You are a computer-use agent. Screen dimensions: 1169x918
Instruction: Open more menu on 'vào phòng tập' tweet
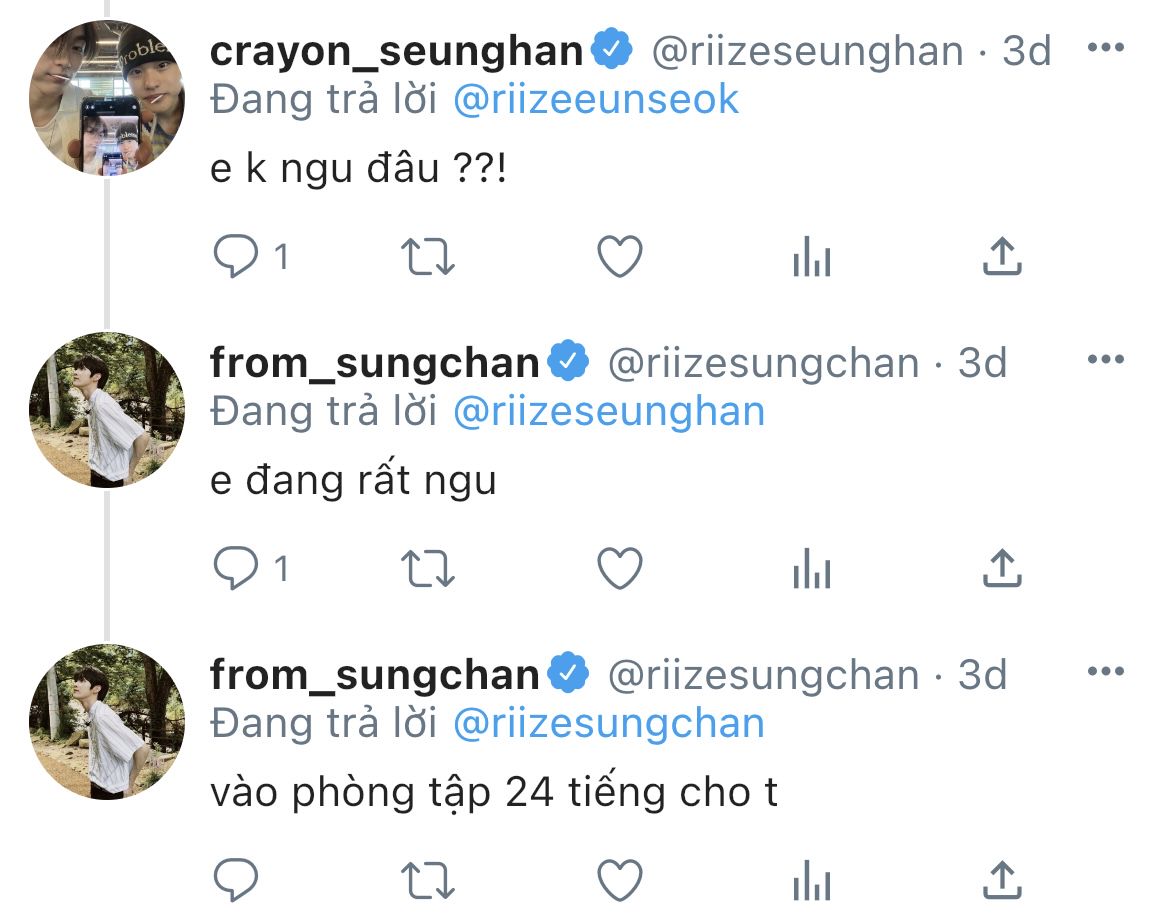1106,671
